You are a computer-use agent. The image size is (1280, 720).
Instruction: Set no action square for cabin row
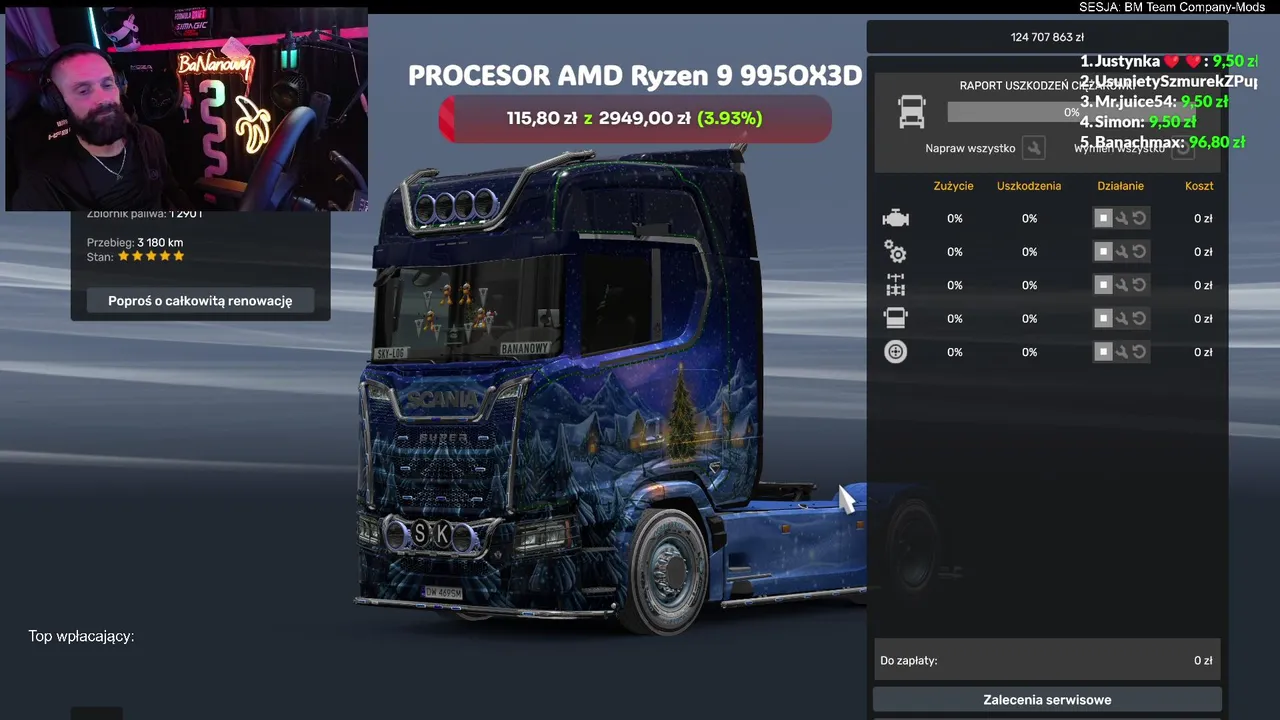pos(1103,318)
